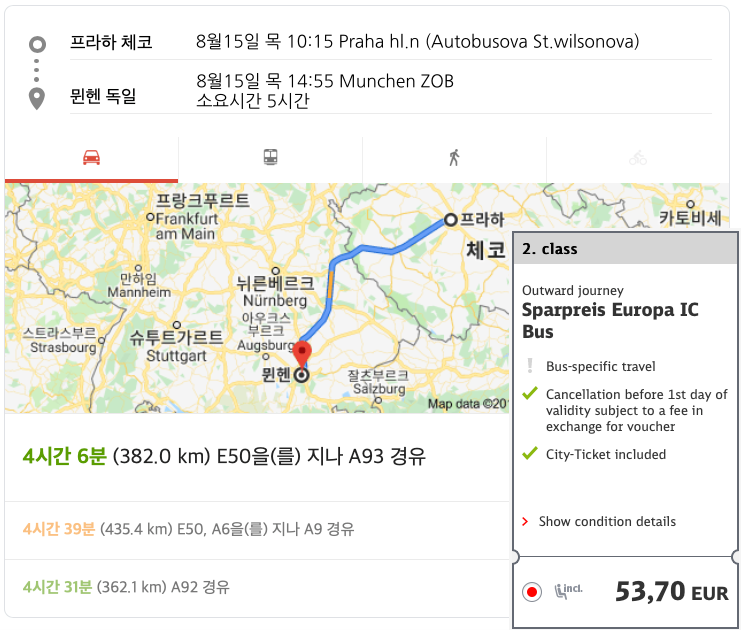This screenshot has height=630, width=741.
Task: Click the Map data copyright text
Action: [467, 404]
